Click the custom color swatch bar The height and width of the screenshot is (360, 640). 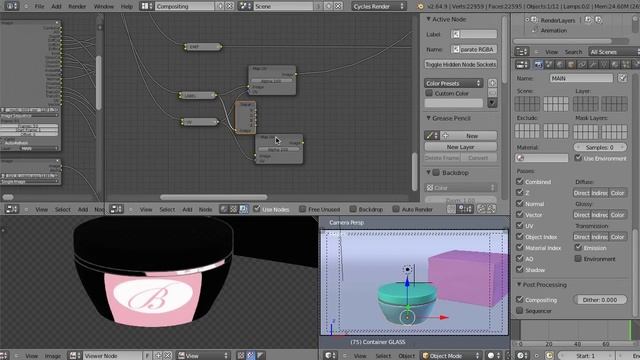[453, 103]
